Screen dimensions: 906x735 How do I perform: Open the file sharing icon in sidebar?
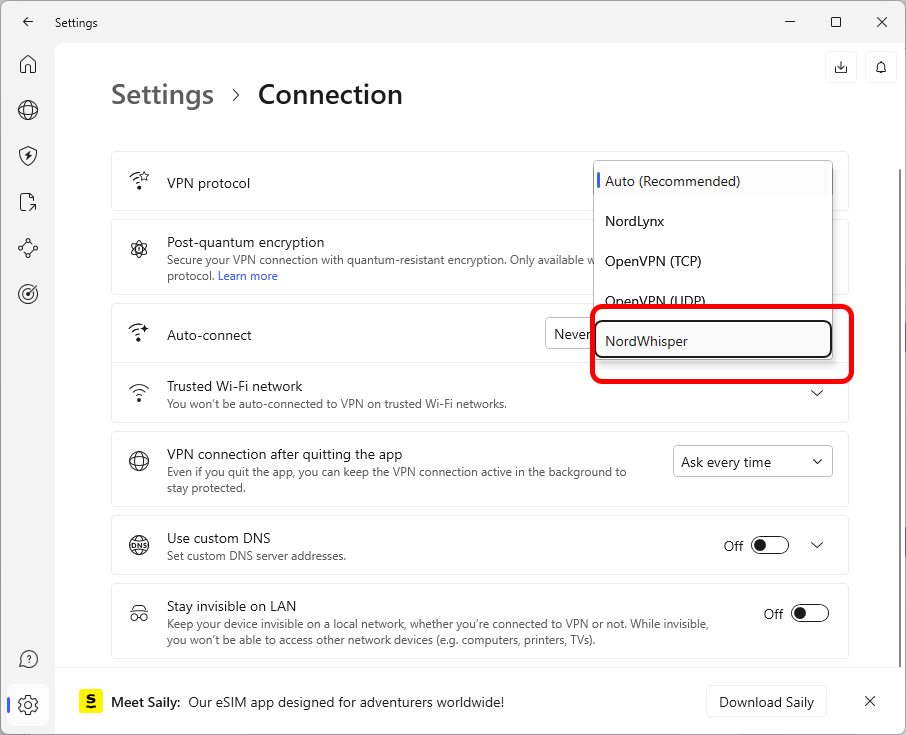tap(28, 202)
